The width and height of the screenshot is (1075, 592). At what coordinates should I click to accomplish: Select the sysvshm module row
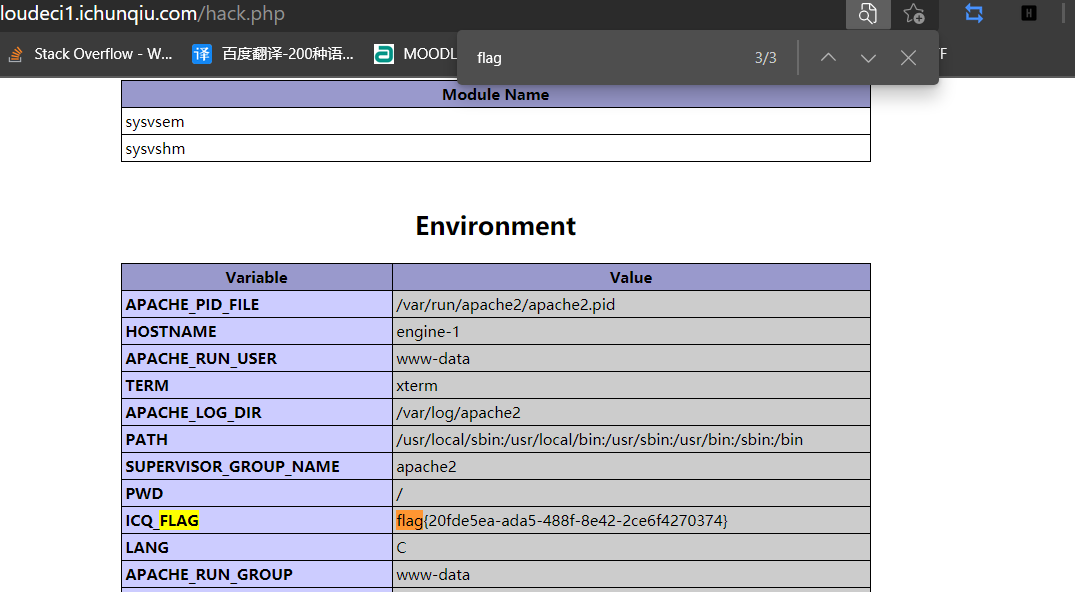[x=496, y=149]
